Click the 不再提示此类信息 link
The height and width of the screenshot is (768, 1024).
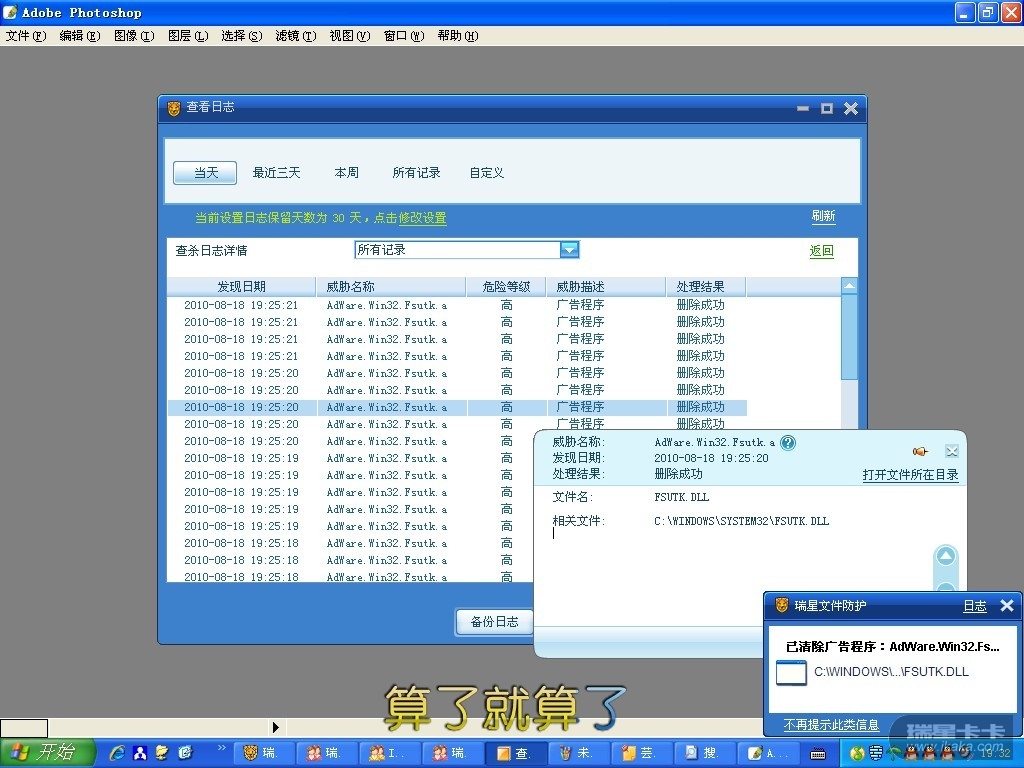point(831,725)
